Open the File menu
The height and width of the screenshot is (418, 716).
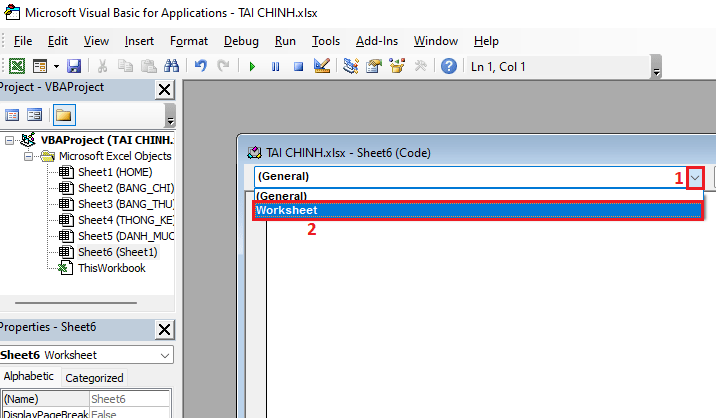point(23,41)
